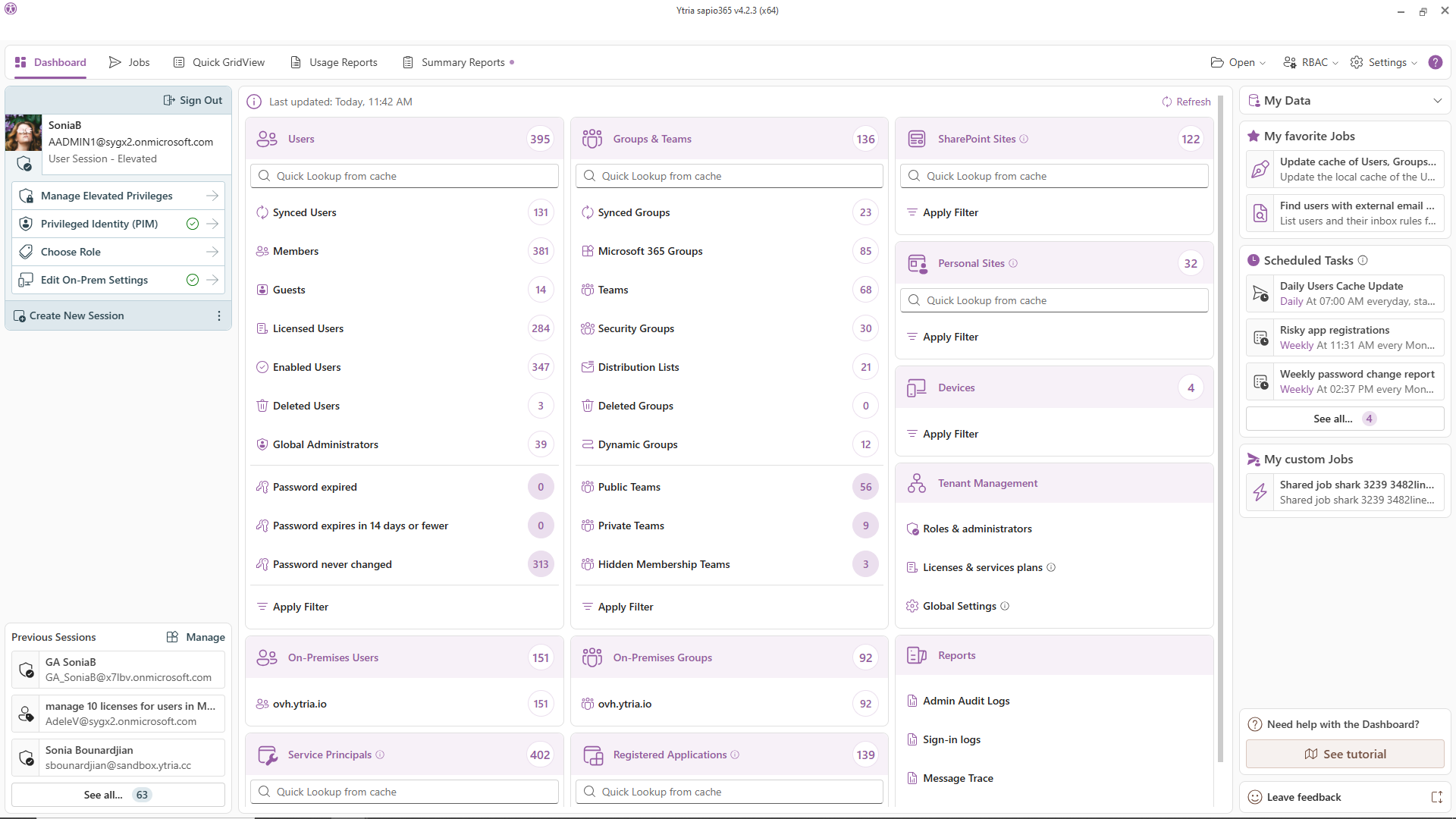
Task: Click elevated session shield icon under avatar
Action: tap(24, 164)
